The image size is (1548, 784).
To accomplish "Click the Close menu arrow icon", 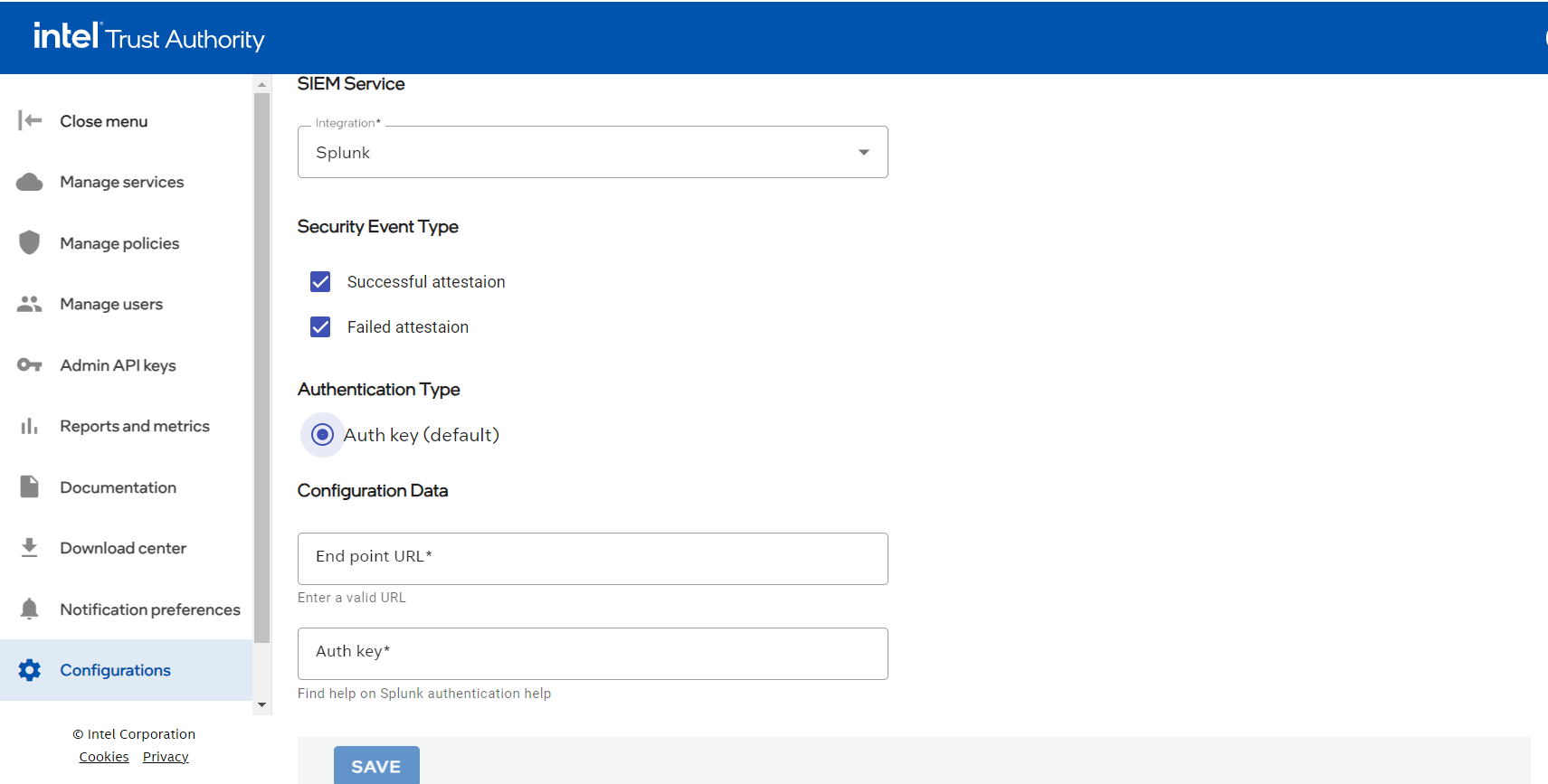I will [x=30, y=120].
